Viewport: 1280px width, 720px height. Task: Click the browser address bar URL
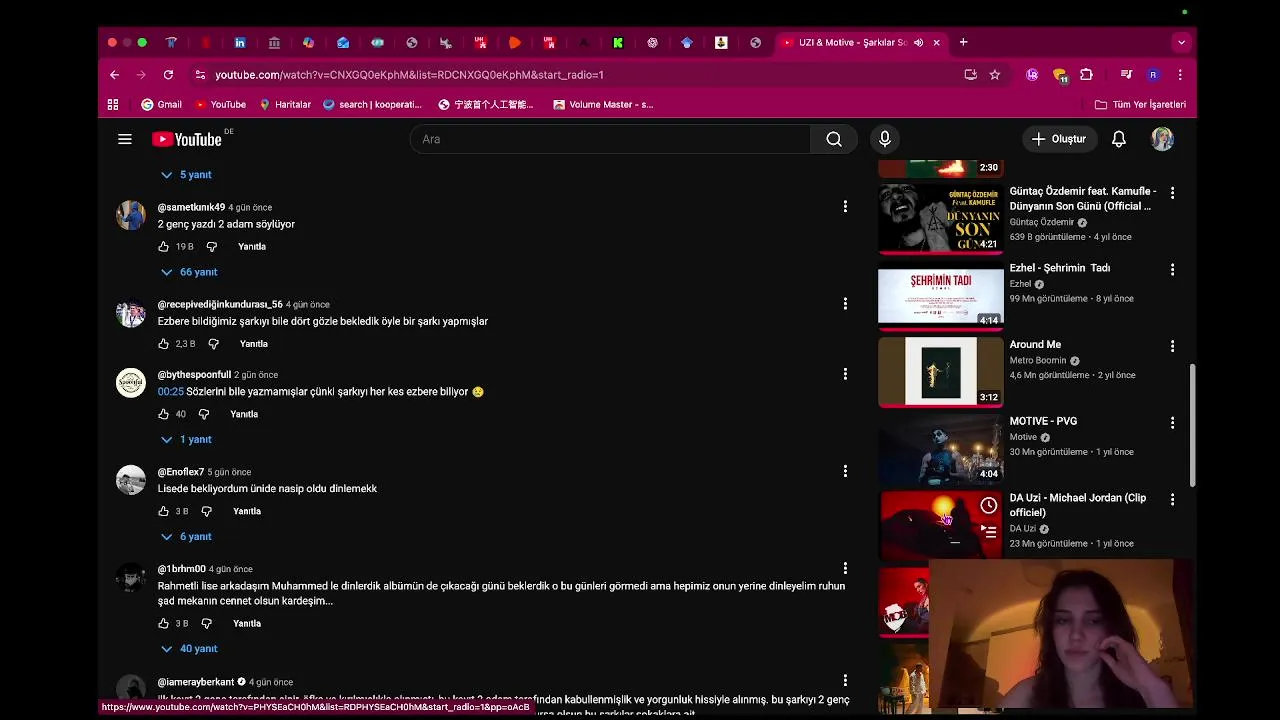tap(409, 75)
